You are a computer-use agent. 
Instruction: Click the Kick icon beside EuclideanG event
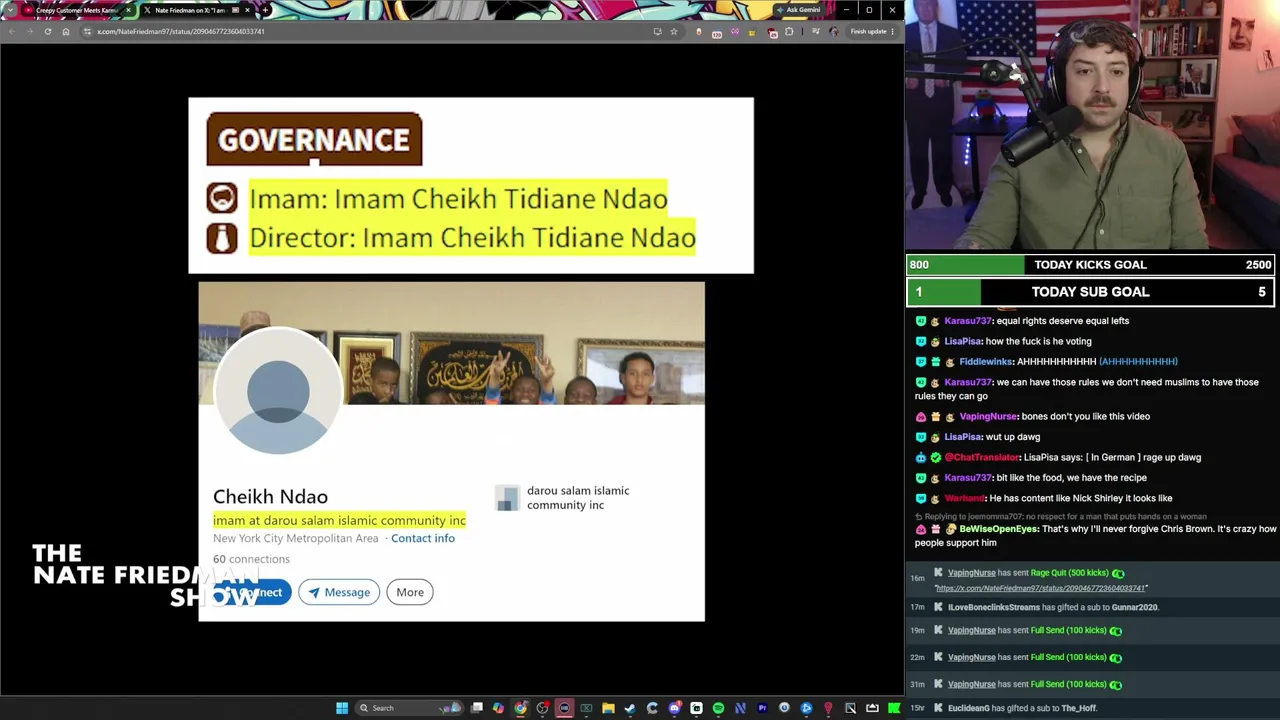938,708
